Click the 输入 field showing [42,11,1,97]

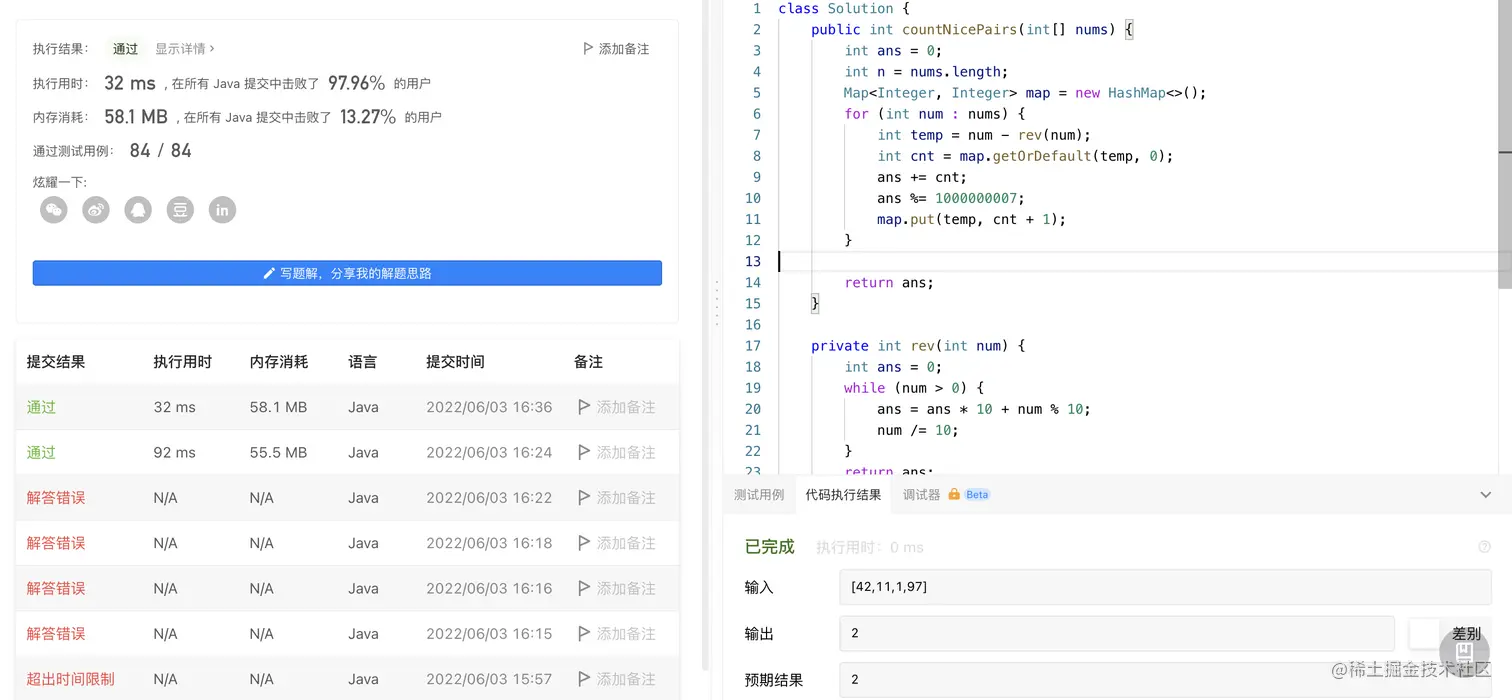(1165, 587)
